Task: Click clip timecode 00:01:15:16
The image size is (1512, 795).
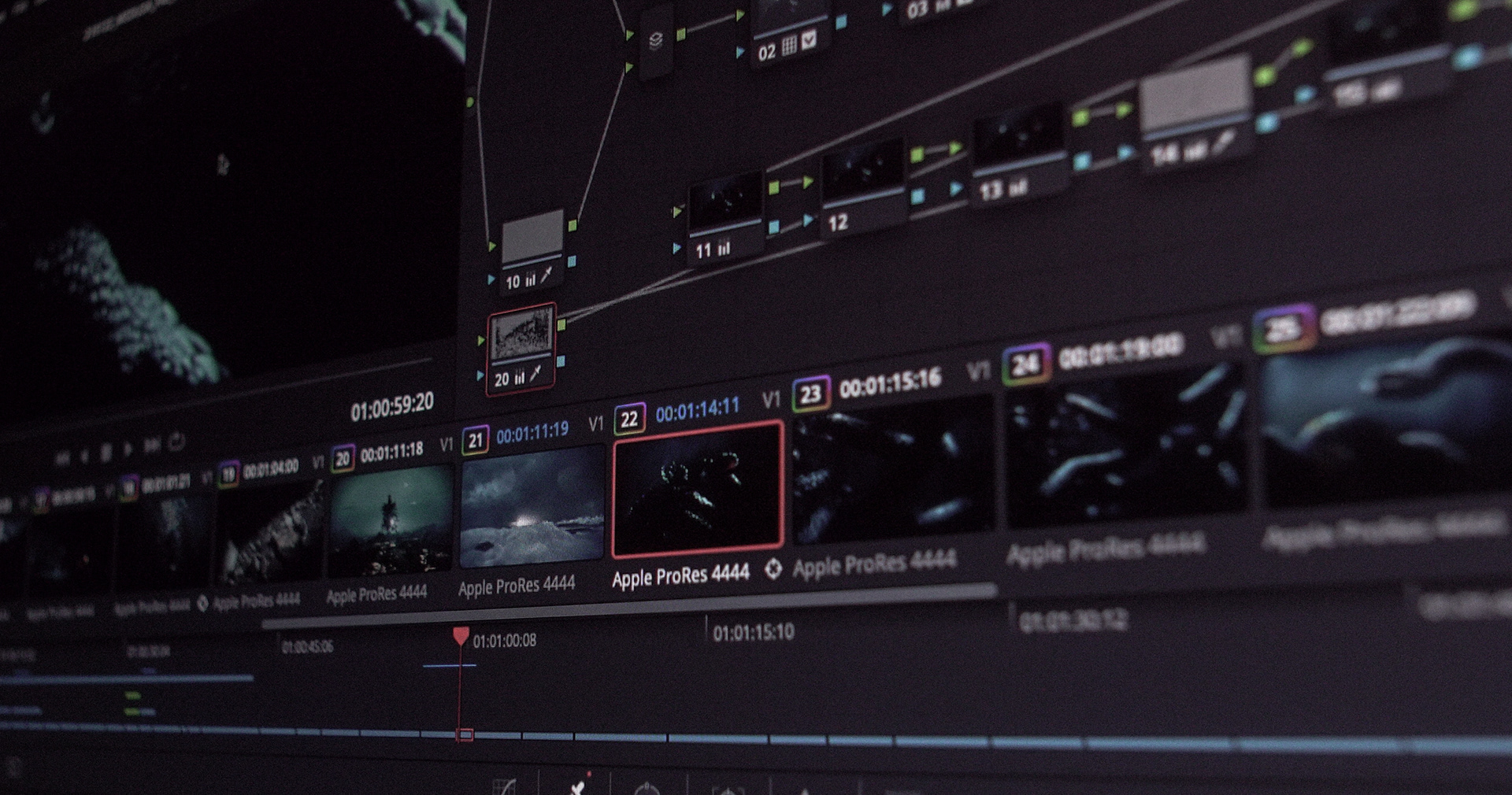Action: (890, 383)
